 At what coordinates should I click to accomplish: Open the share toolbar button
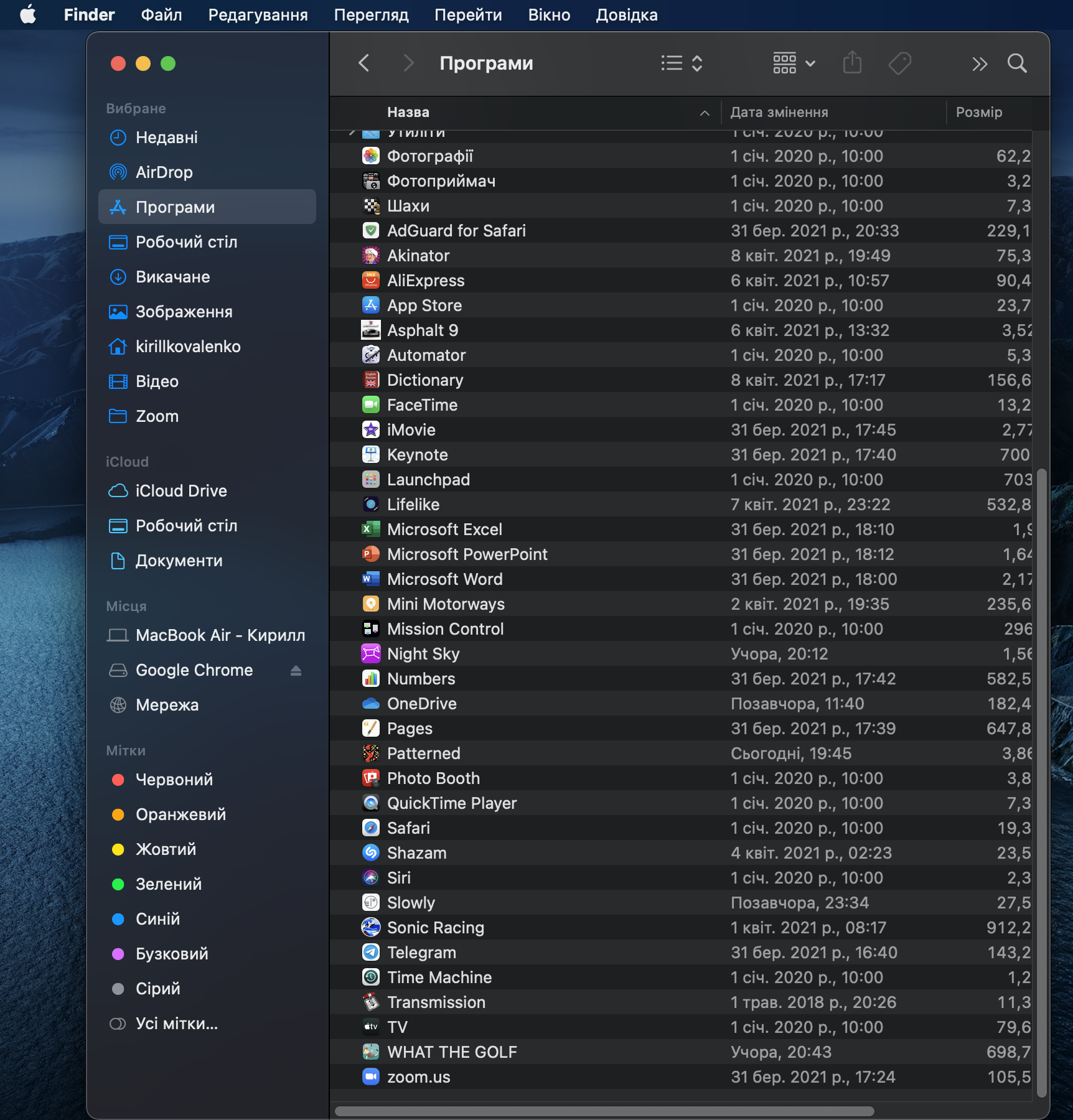coord(853,63)
